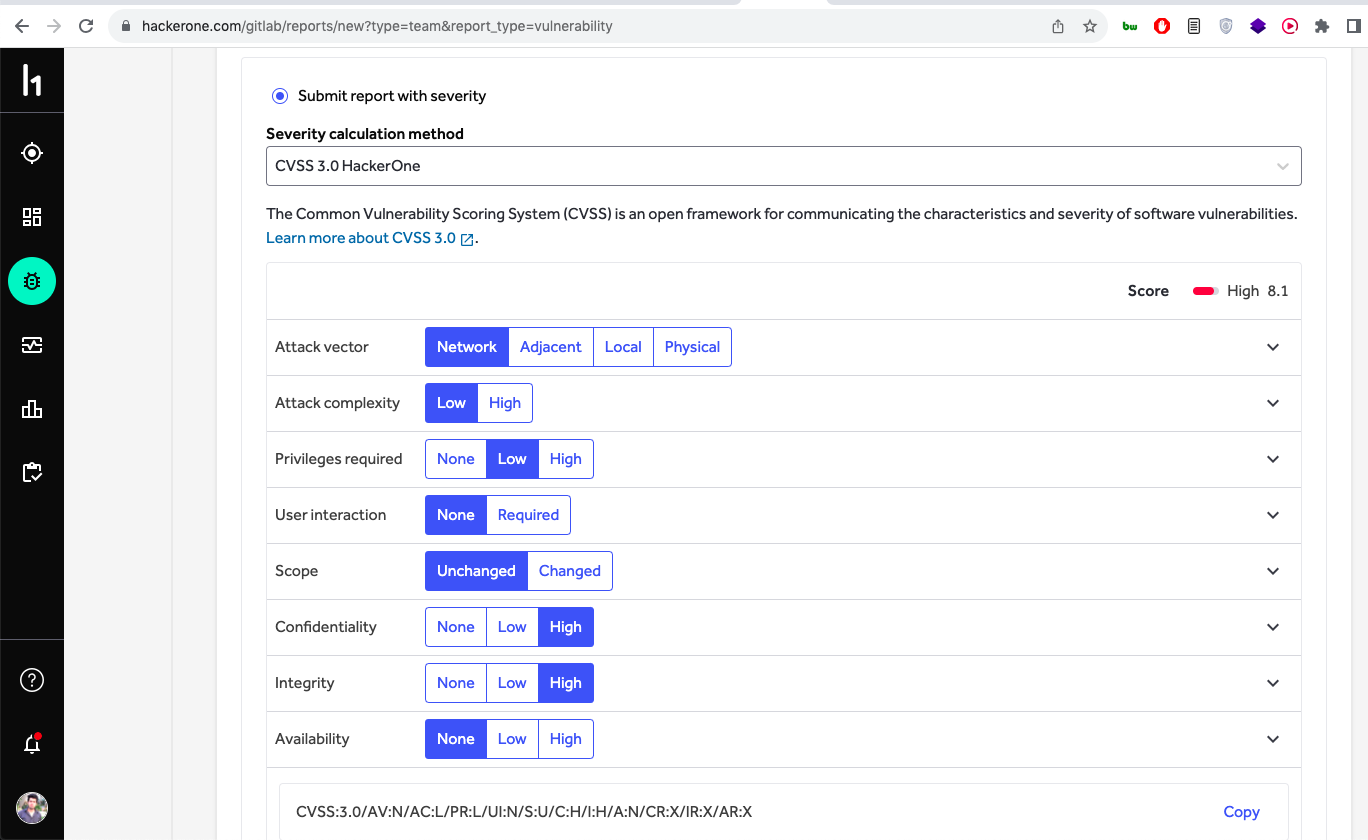
Task: Expand the Attack complexity row details
Action: click(1273, 403)
